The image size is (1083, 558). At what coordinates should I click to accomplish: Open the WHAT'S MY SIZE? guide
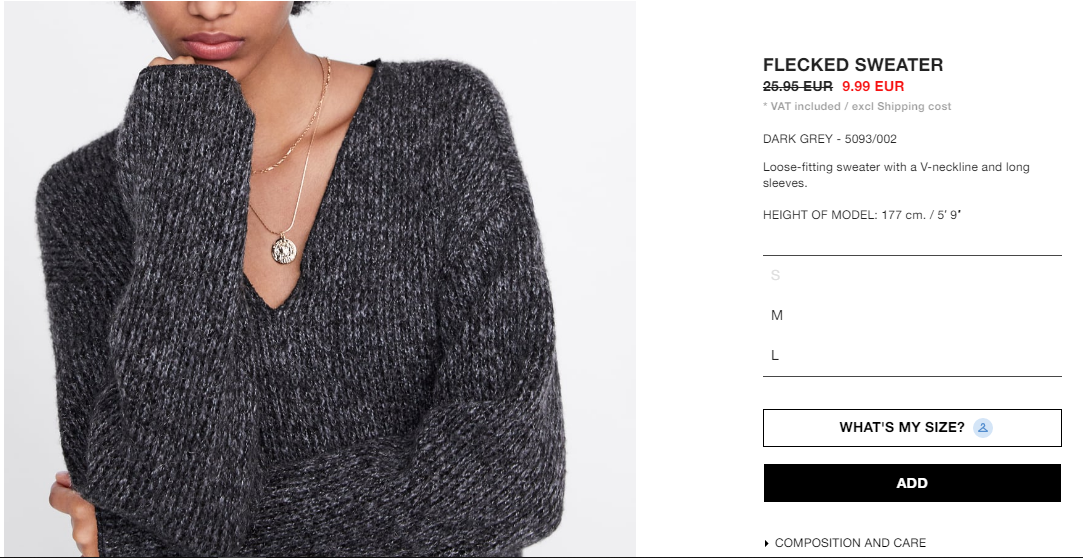(912, 427)
